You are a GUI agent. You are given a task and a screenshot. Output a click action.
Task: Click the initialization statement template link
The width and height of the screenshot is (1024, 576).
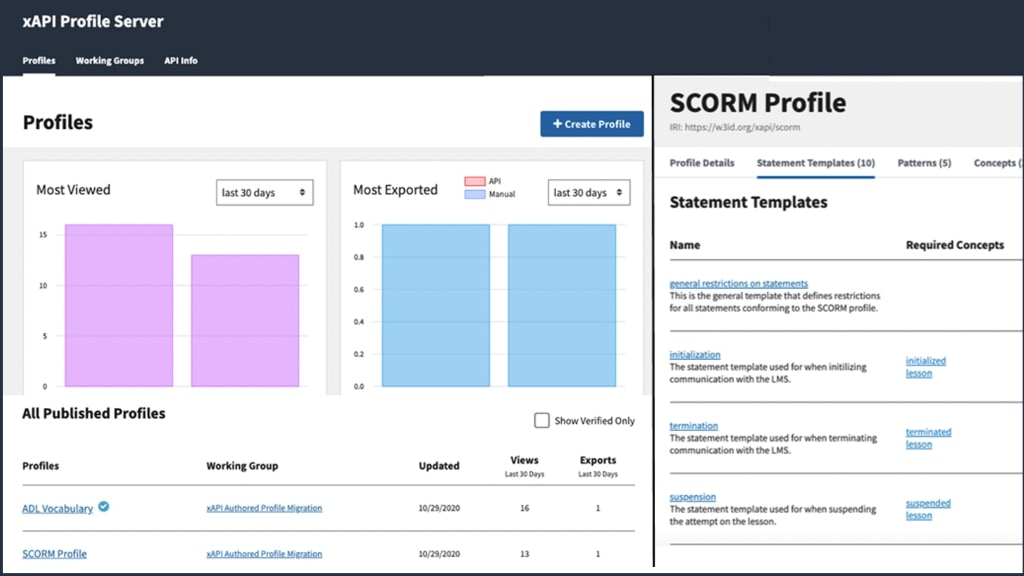pos(694,355)
